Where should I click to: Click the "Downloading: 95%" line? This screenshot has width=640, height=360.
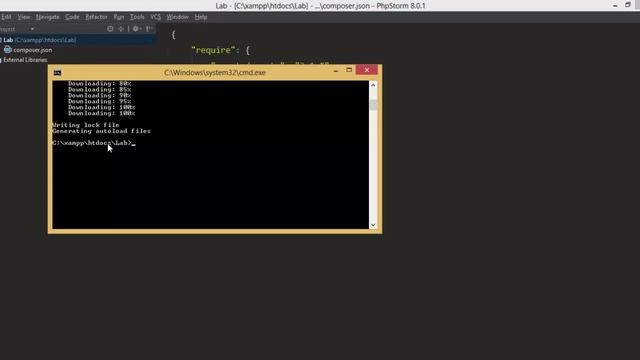click(x=99, y=101)
